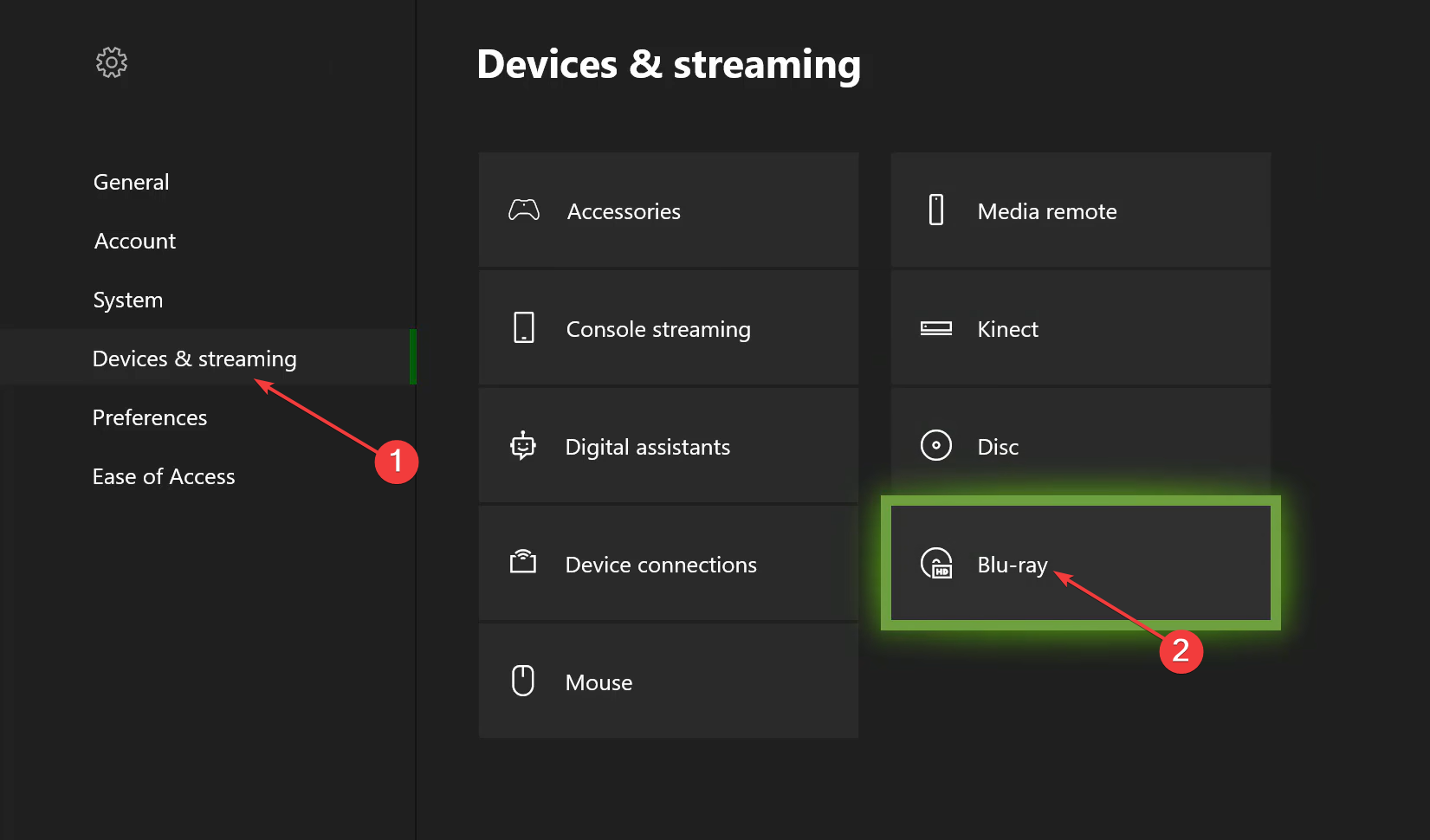Click the settings gear icon
Viewport: 1430px width, 840px height.
pos(112,62)
